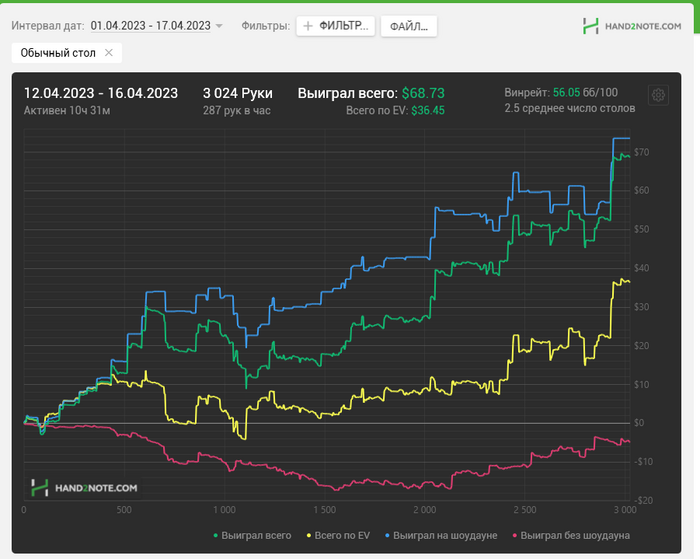Screen dimensions: 700x559
Task: Click the 287 рук в час label
Action: click(237, 110)
